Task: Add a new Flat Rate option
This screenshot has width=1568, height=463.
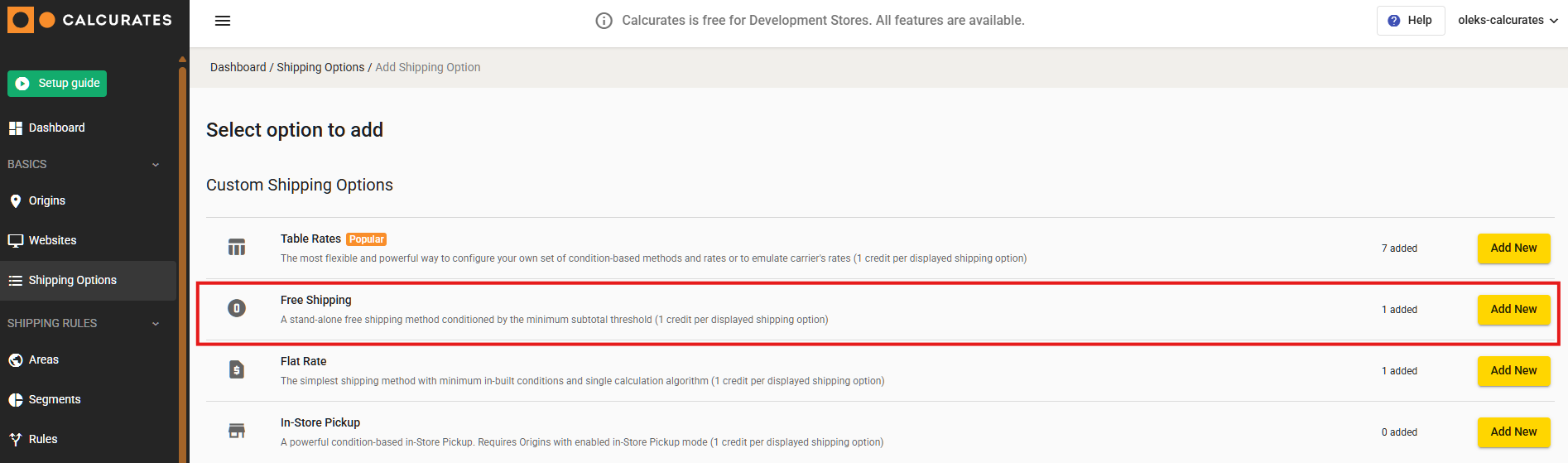Action: 1513,370
